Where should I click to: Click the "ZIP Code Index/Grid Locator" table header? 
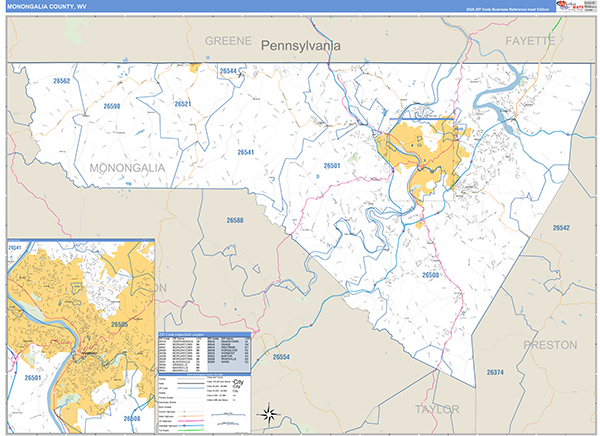click(x=205, y=335)
